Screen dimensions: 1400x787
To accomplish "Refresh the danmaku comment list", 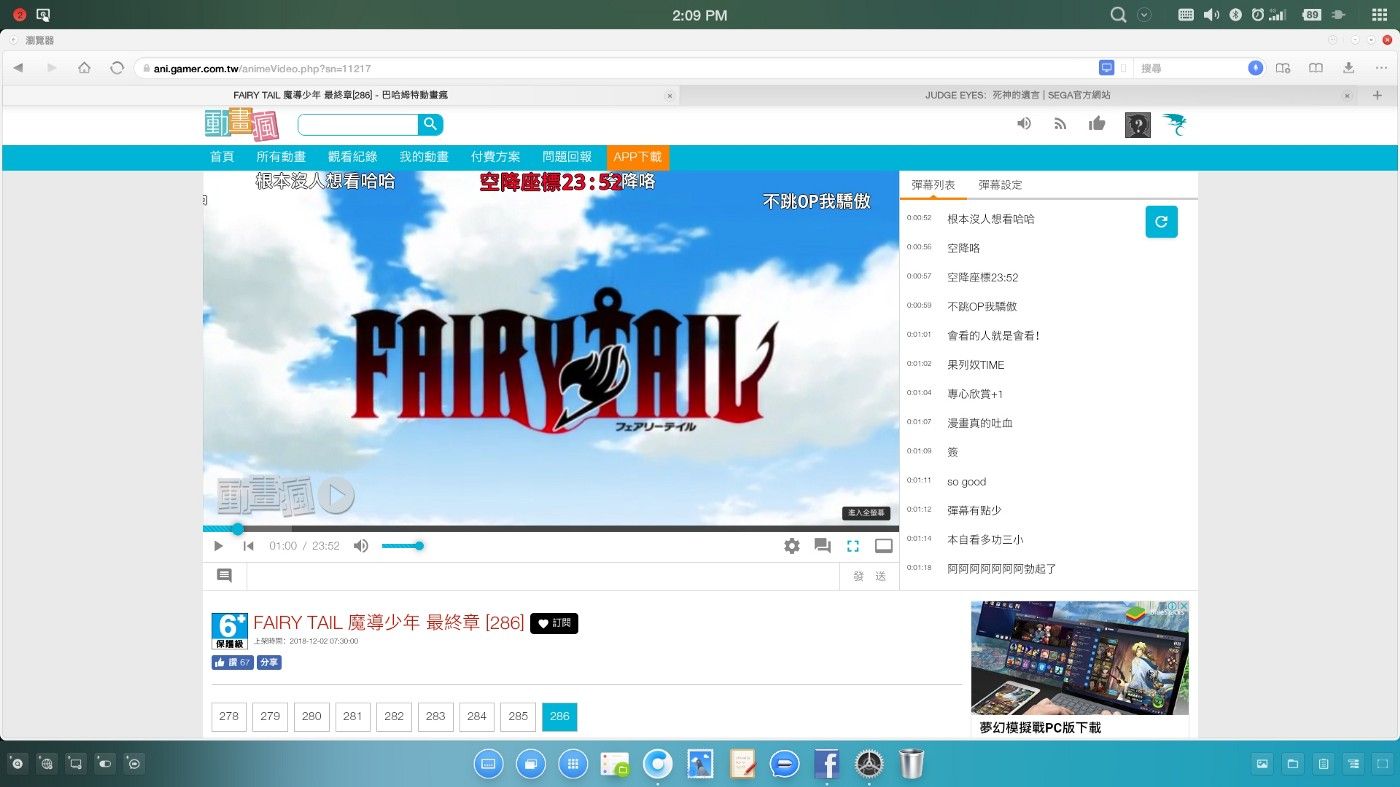I will point(1161,222).
